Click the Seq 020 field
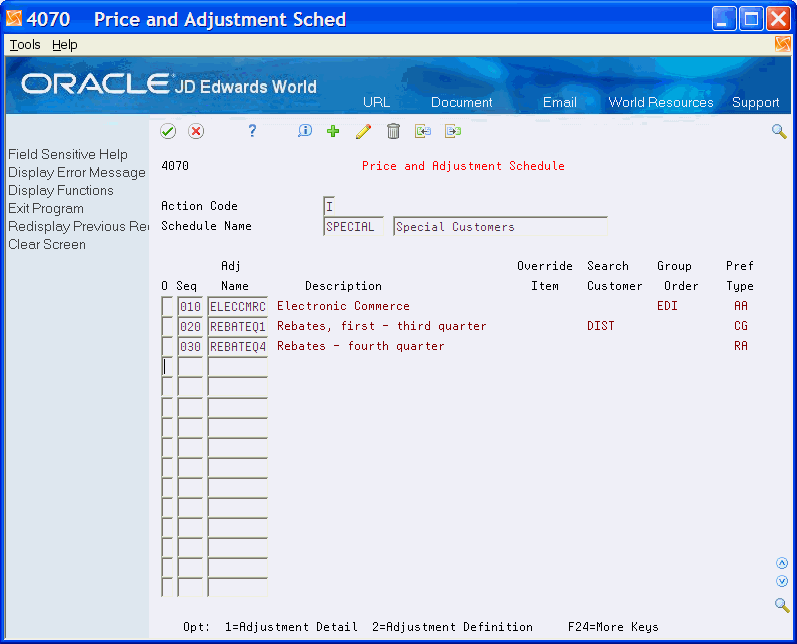Viewport: 797px width, 644px height. pos(190,326)
